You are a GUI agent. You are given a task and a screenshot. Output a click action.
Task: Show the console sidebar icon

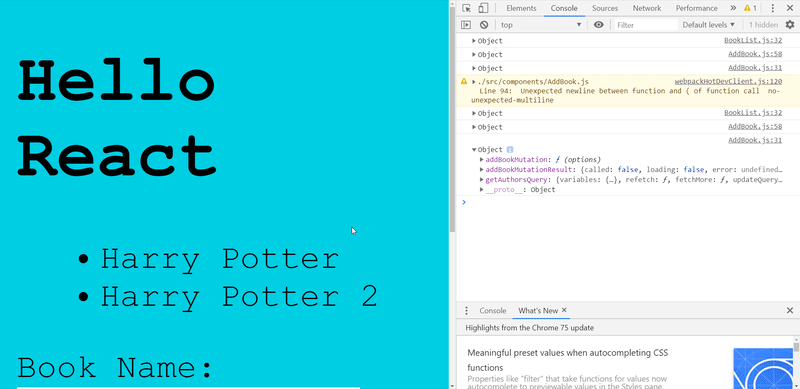pyautogui.click(x=466, y=25)
